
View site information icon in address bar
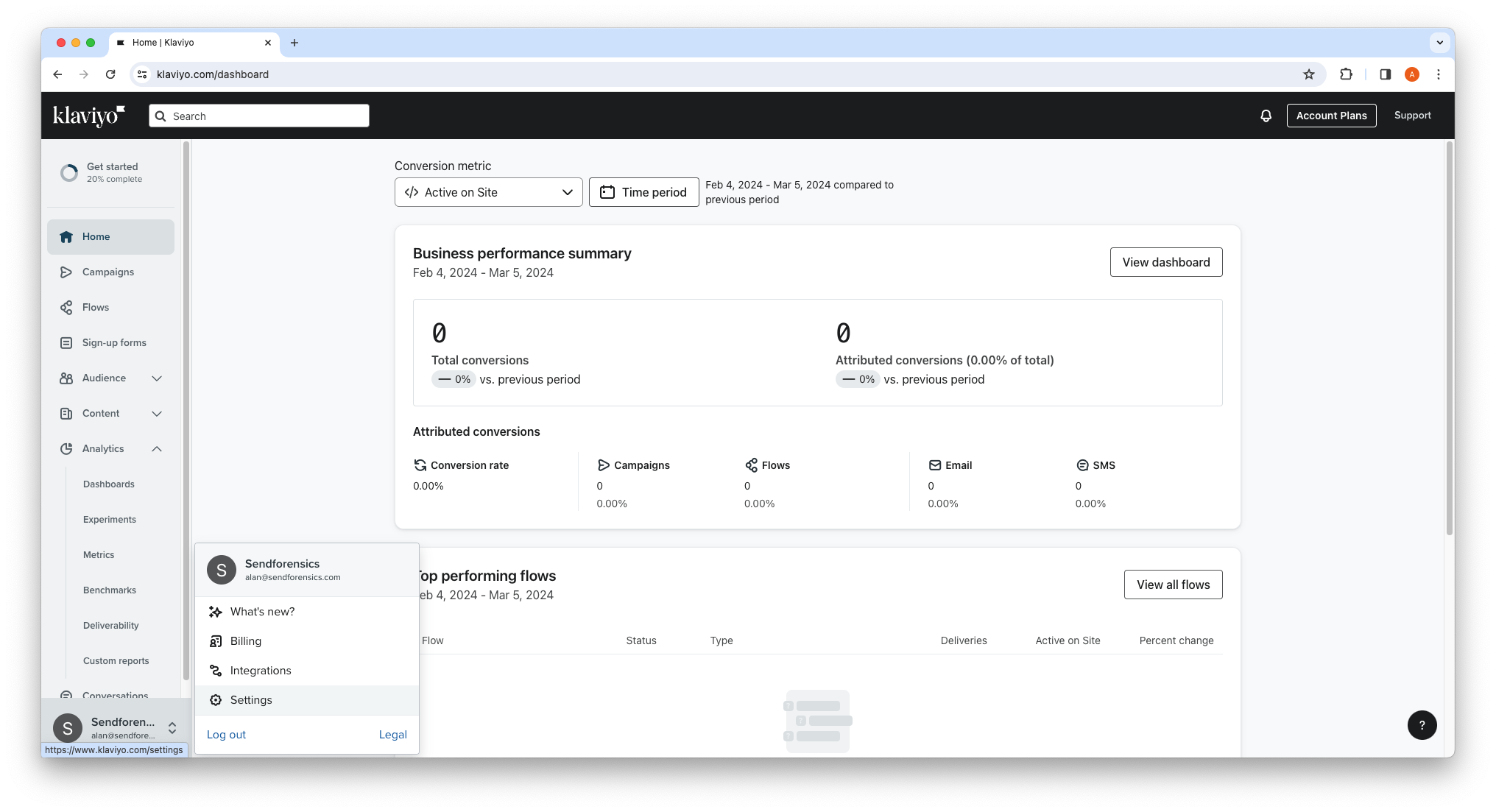pyautogui.click(x=143, y=74)
